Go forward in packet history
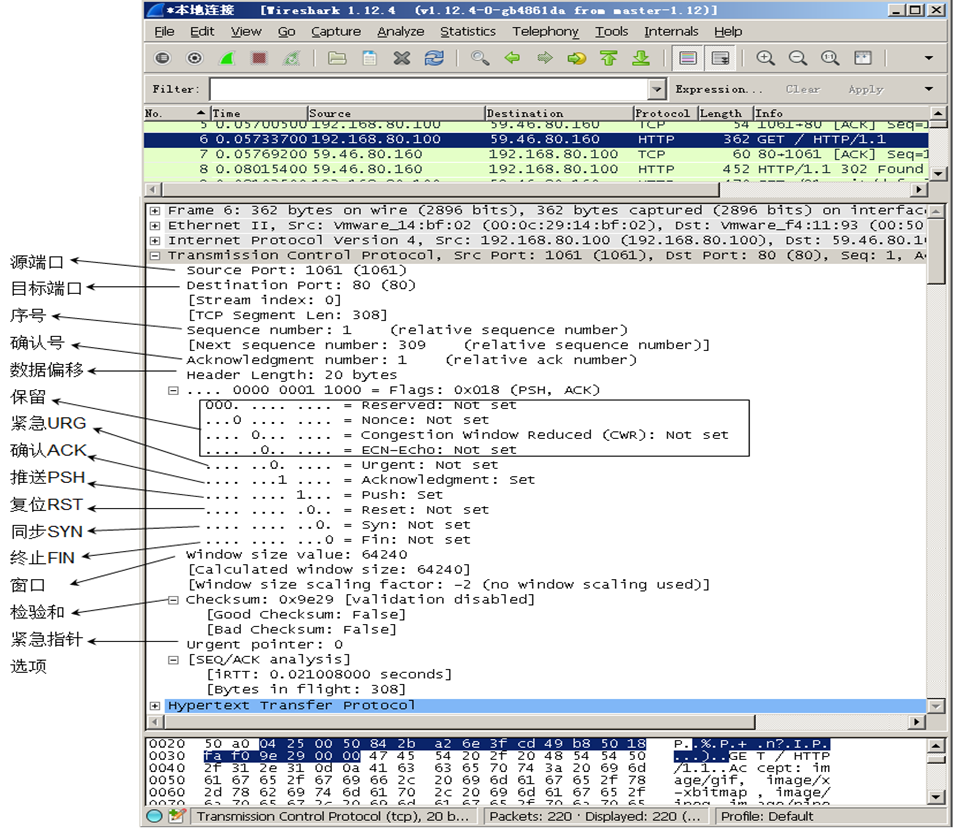Image resolution: width=956 pixels, height=830 pixels. pyautogui.click(x=544, y=58)
